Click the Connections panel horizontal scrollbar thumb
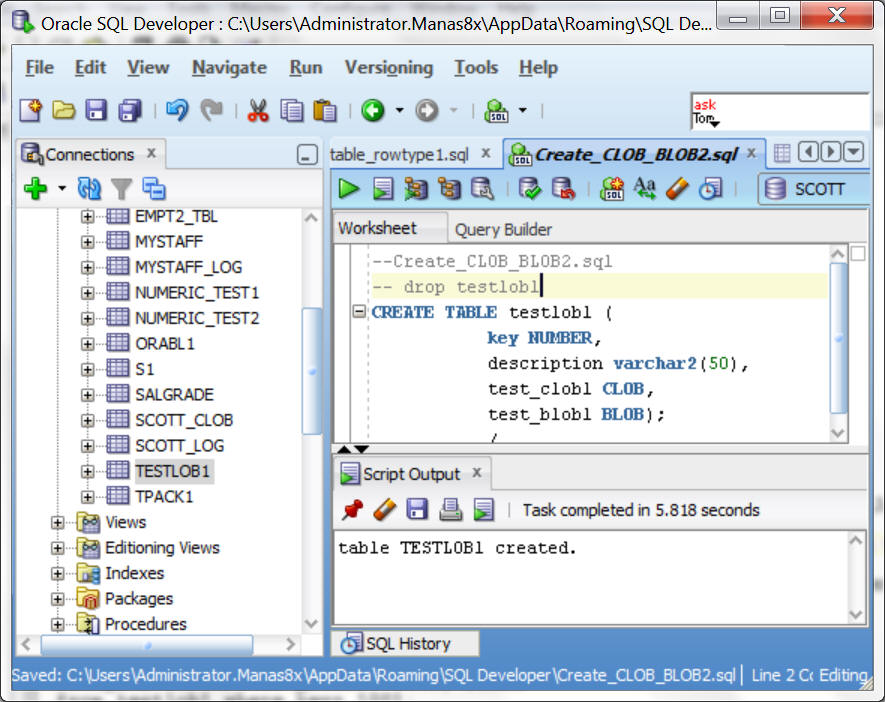The width and height of the screenshot is (885, 702). 147,644
